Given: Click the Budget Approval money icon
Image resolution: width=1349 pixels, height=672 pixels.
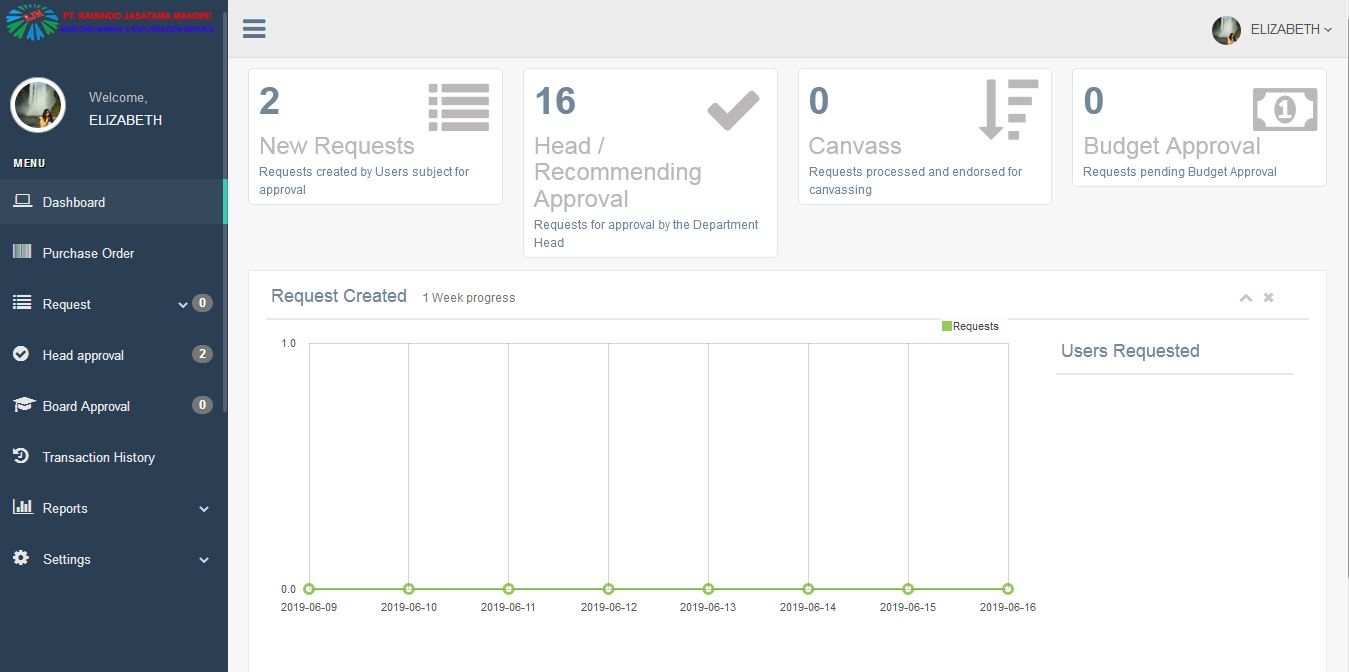Looking at the screenshot, I should (1284, 109).
